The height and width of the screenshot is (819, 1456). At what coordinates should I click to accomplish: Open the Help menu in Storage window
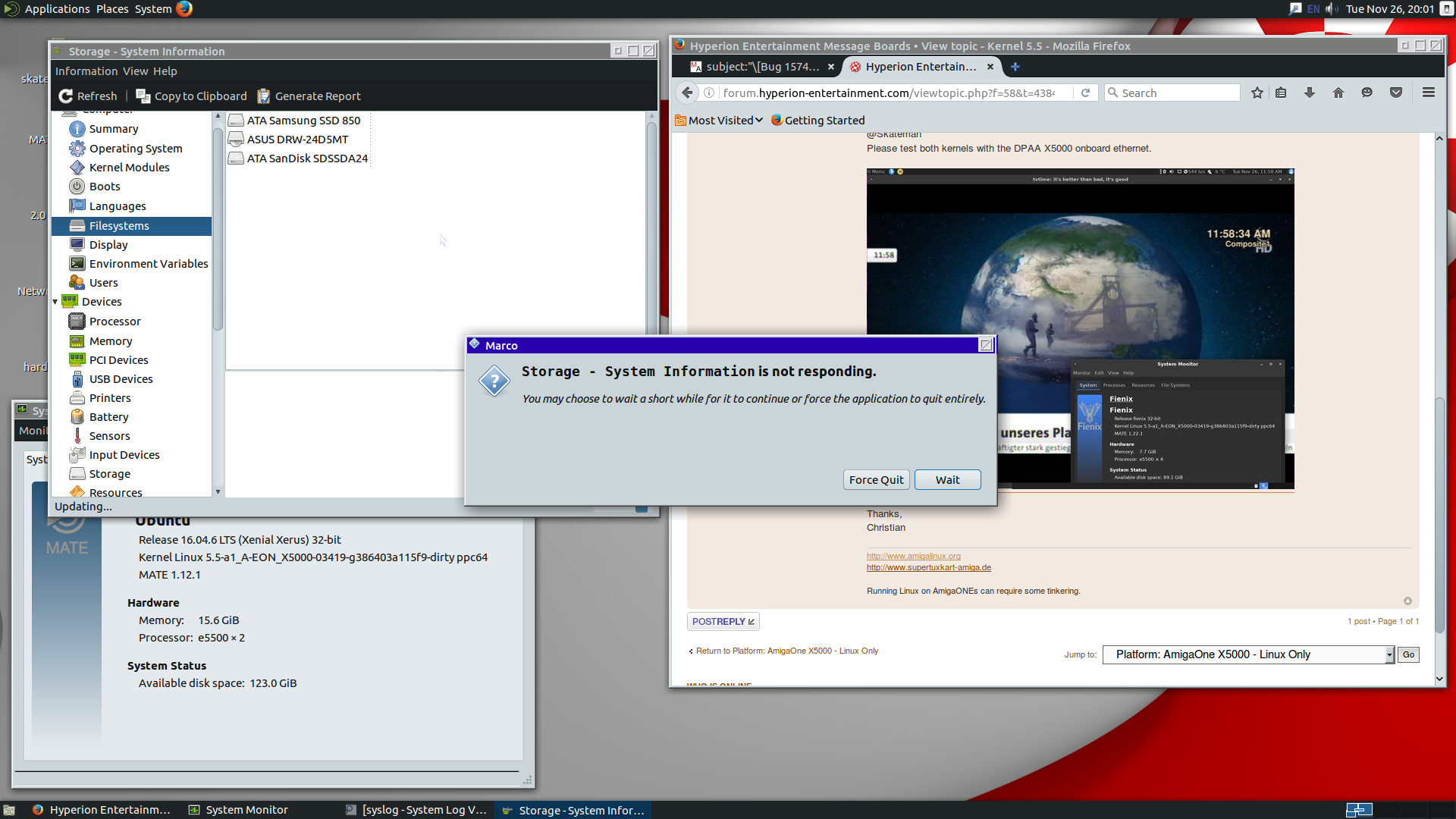(x=165, y=71)
